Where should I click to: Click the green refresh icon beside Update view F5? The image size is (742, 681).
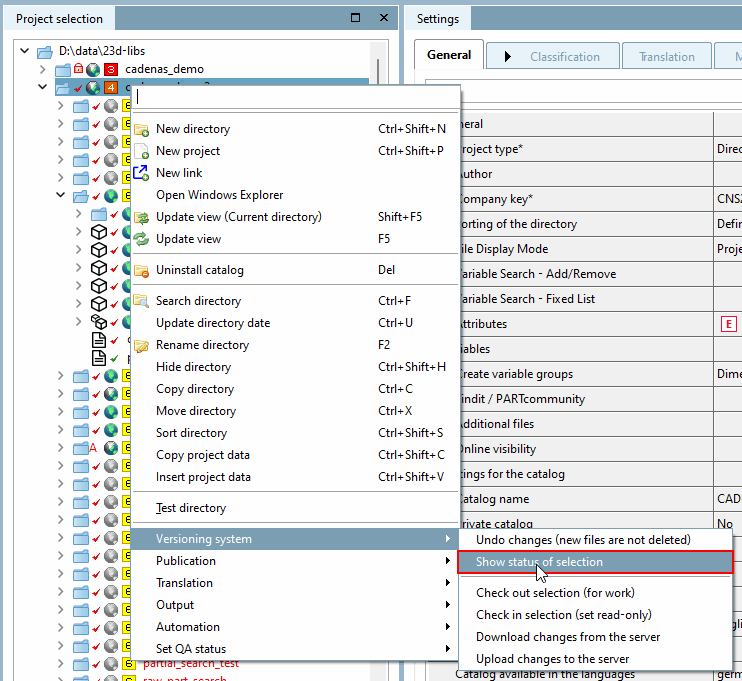pos(141,239)
